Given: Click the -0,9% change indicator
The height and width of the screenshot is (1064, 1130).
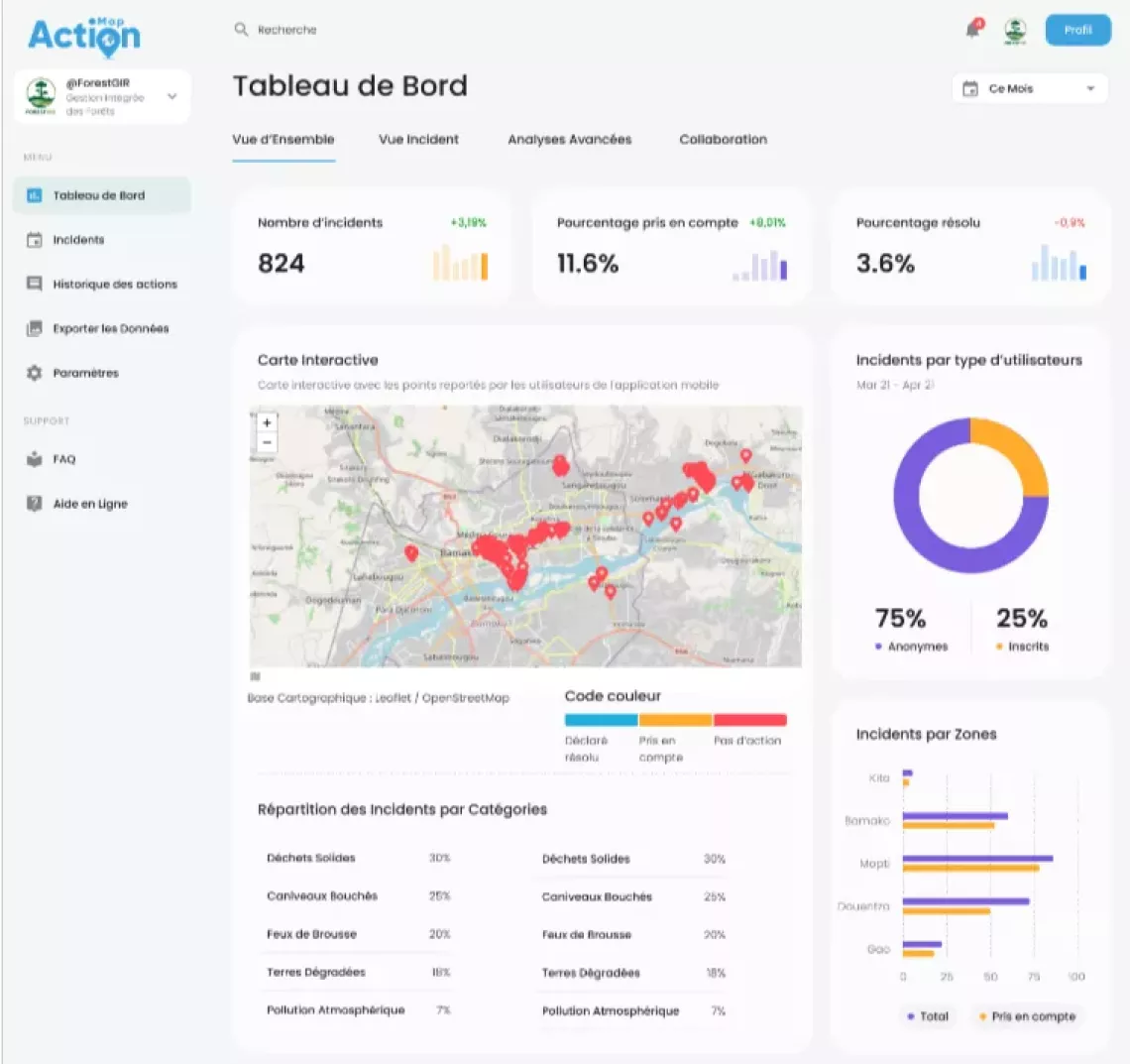Looking at the screenshot, I should tap(1070, 223).
